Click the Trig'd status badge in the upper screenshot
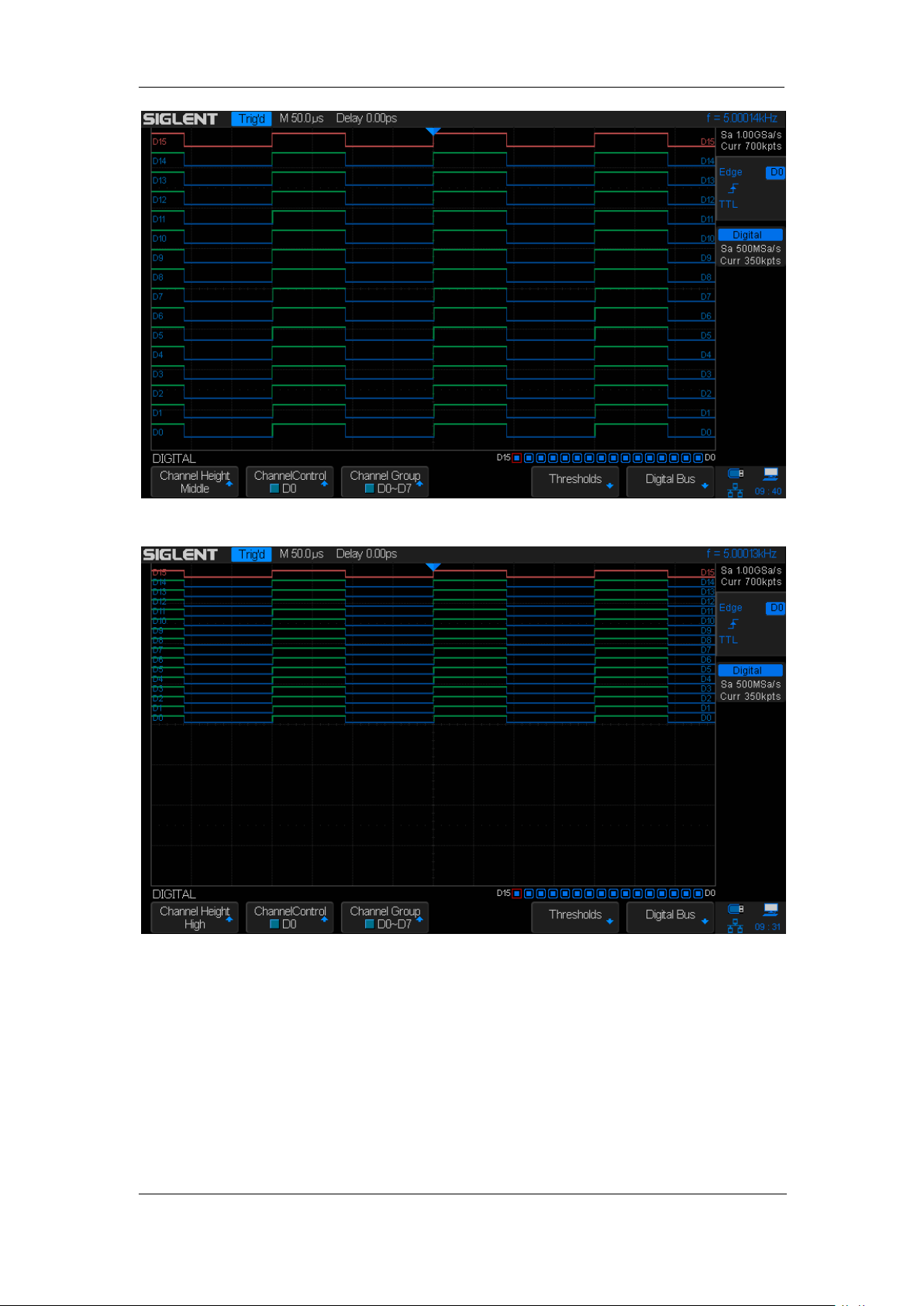Image resolution: width=924 pixels, height=1306 pixels. tap(251, 119)
